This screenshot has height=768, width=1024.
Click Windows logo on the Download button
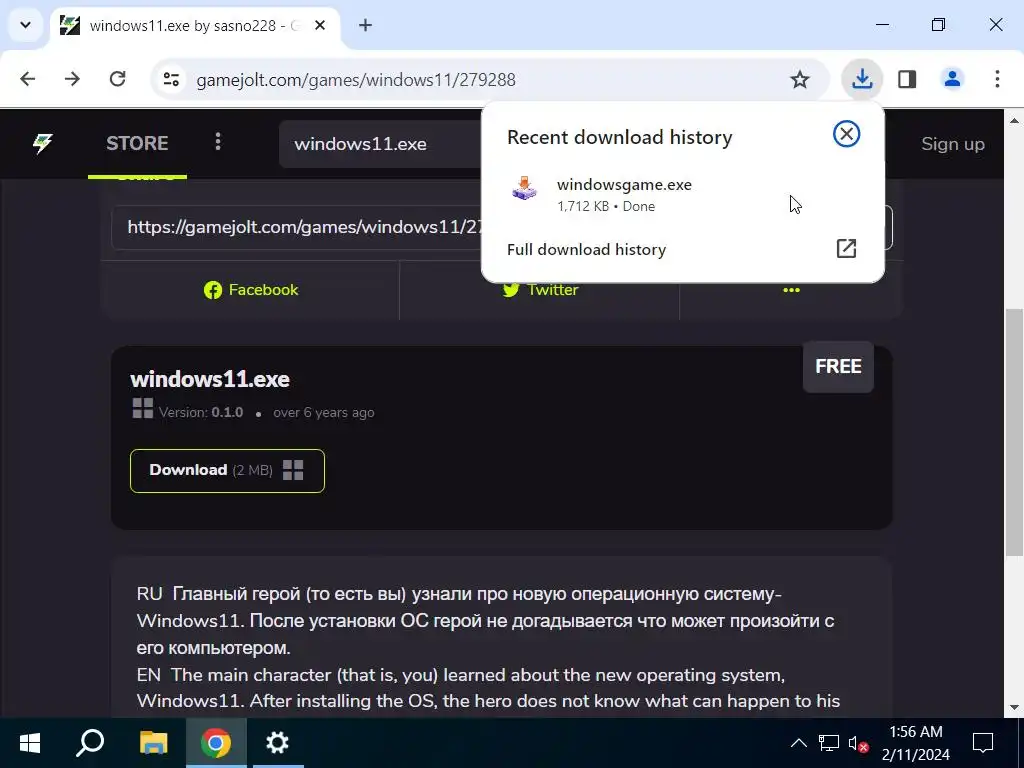[x=293, y=470]
